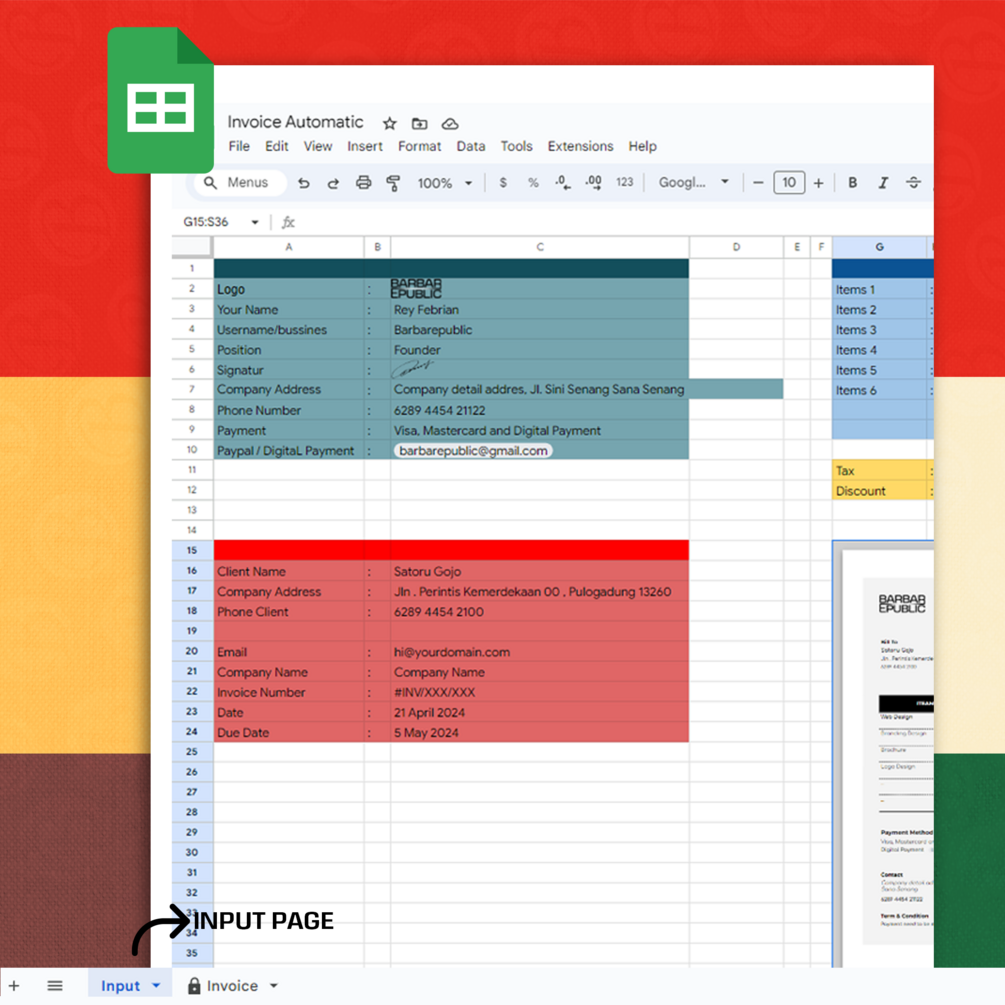Increase decimal places
1005x1005 pixels.
pyautogui.click(x=594, y=183)
